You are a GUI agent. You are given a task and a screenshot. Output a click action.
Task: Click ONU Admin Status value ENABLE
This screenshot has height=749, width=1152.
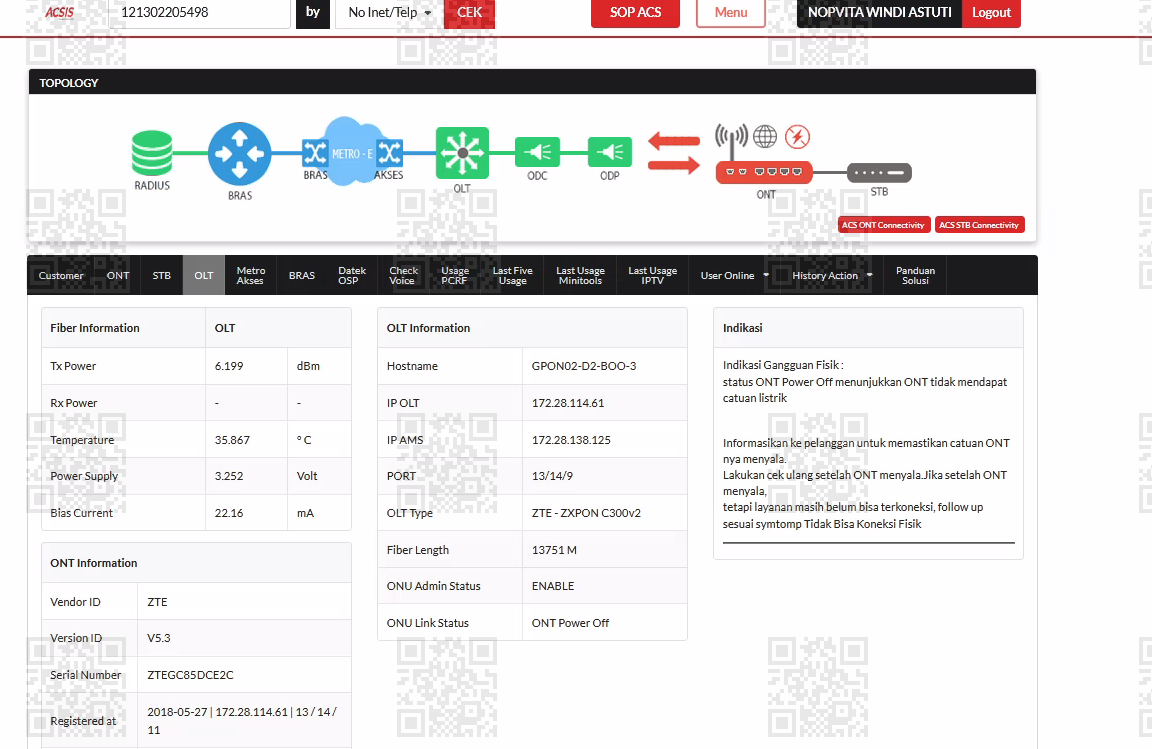click(x=552, y=586)
